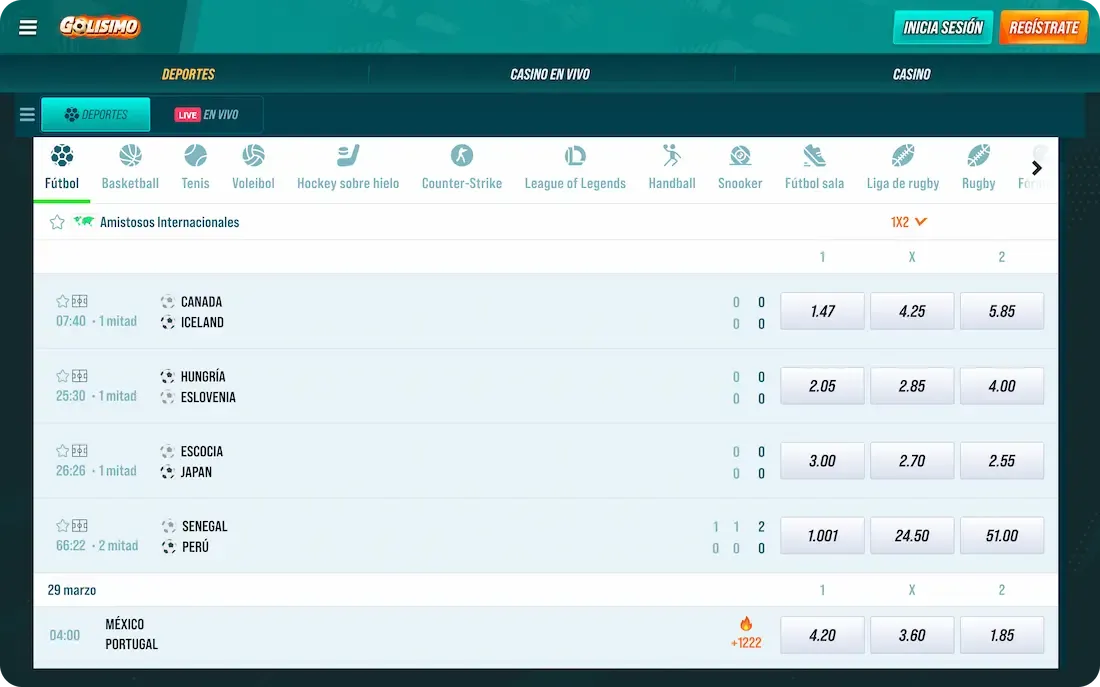Bet on Escocia win at 3.00

(x=822, y=460)
